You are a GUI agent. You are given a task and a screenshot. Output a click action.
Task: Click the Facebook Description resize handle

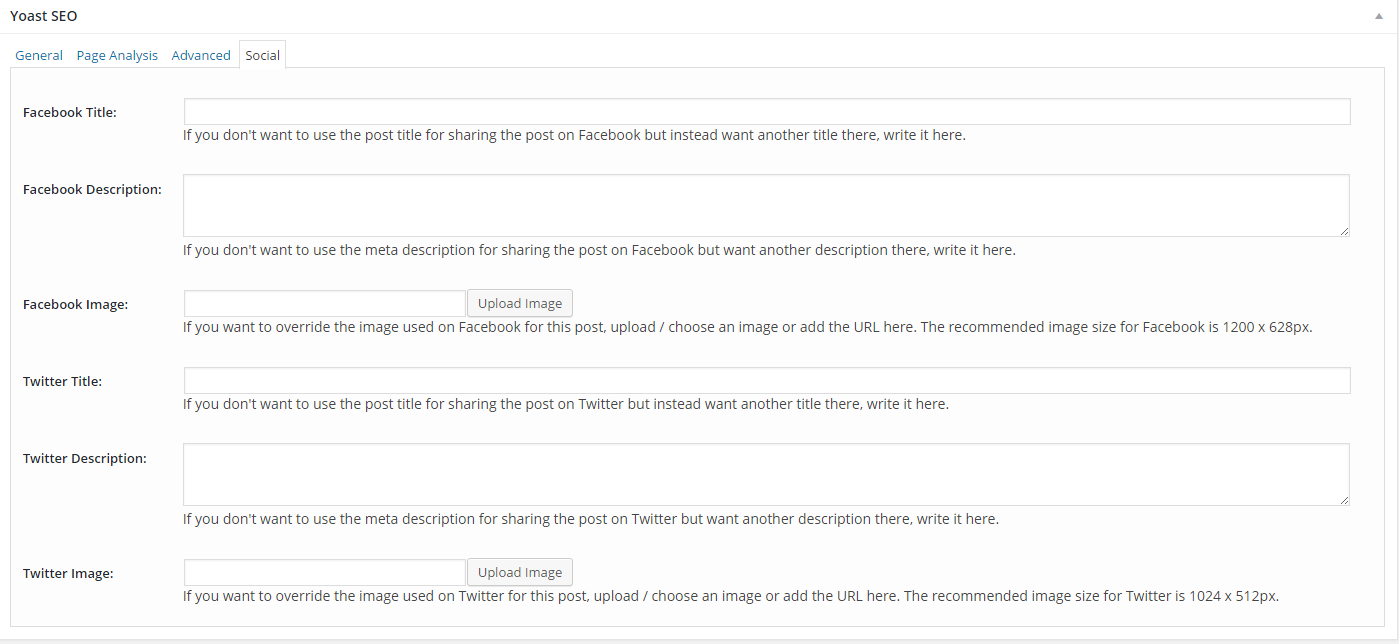point(1344,232)
